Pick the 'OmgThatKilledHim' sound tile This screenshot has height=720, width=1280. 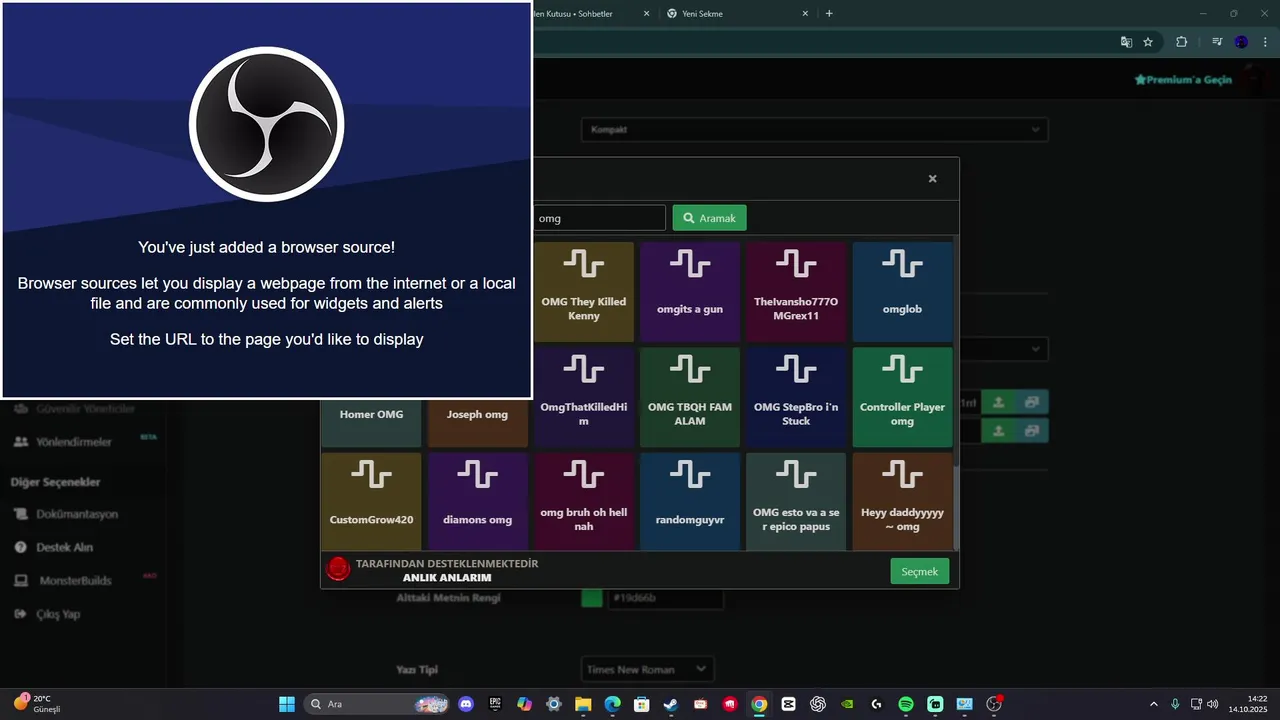click(584, 397)
